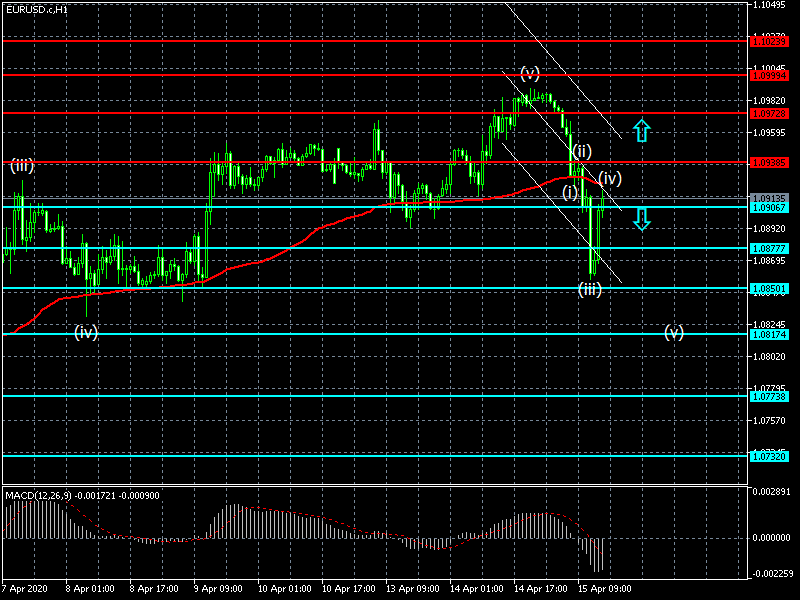Click the red 1.09728 resistance price tag

point(768,113)
